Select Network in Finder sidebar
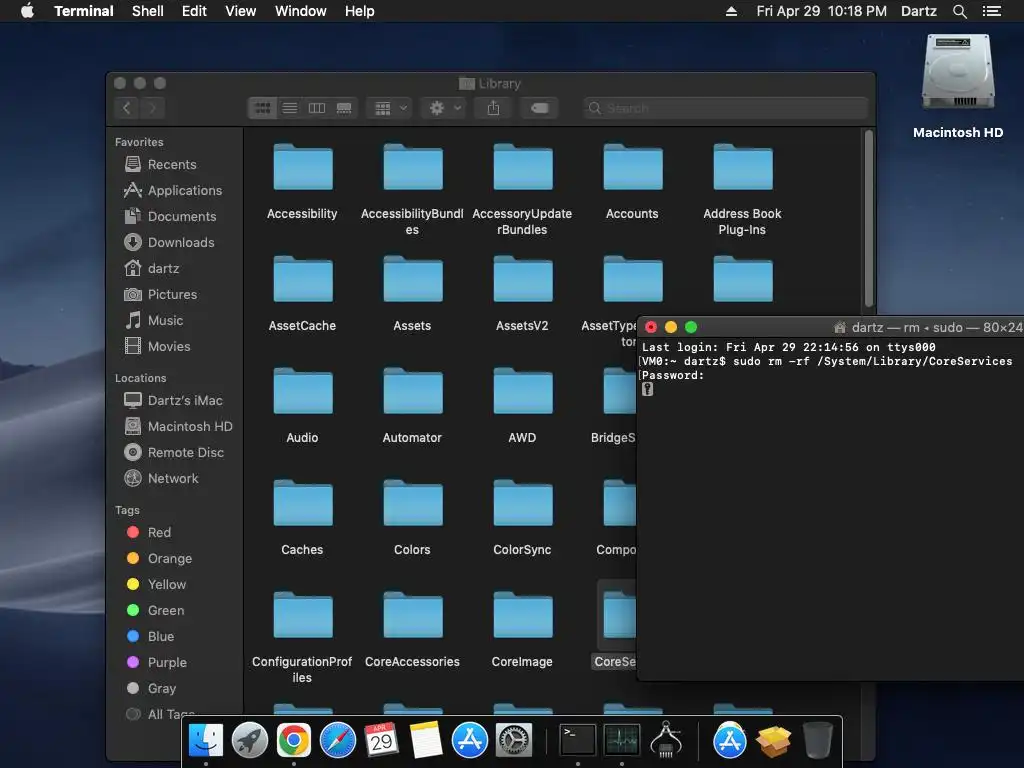 [x=161, y=479]
